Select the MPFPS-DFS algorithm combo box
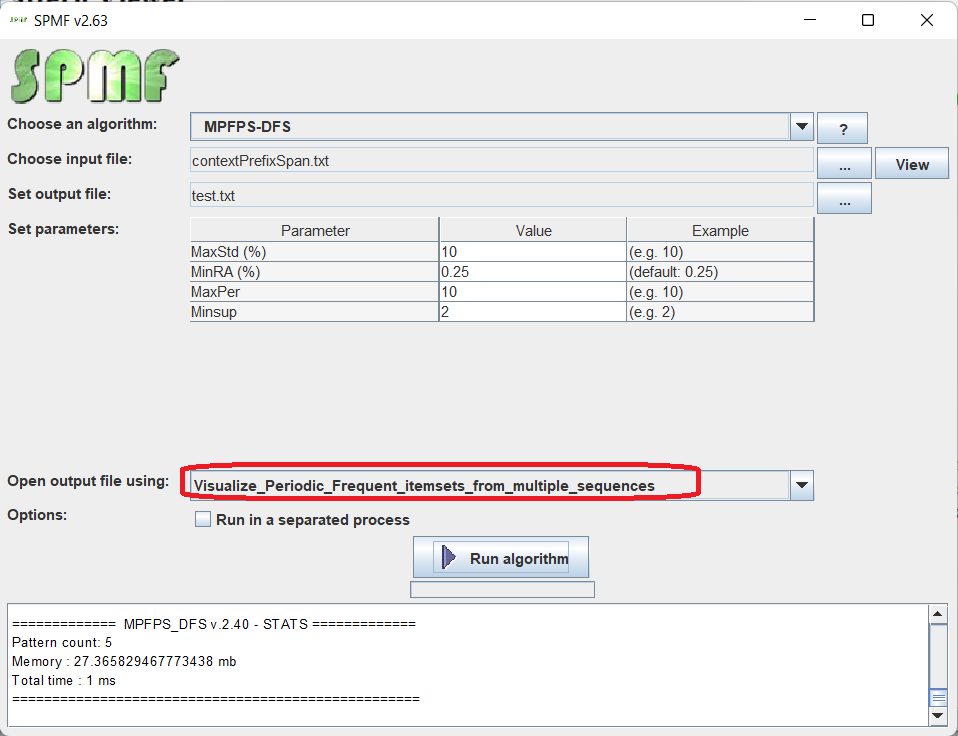Image resolution: width=958 pixels, height=736 pixels. pyautogui.click(x=490, y=127)
